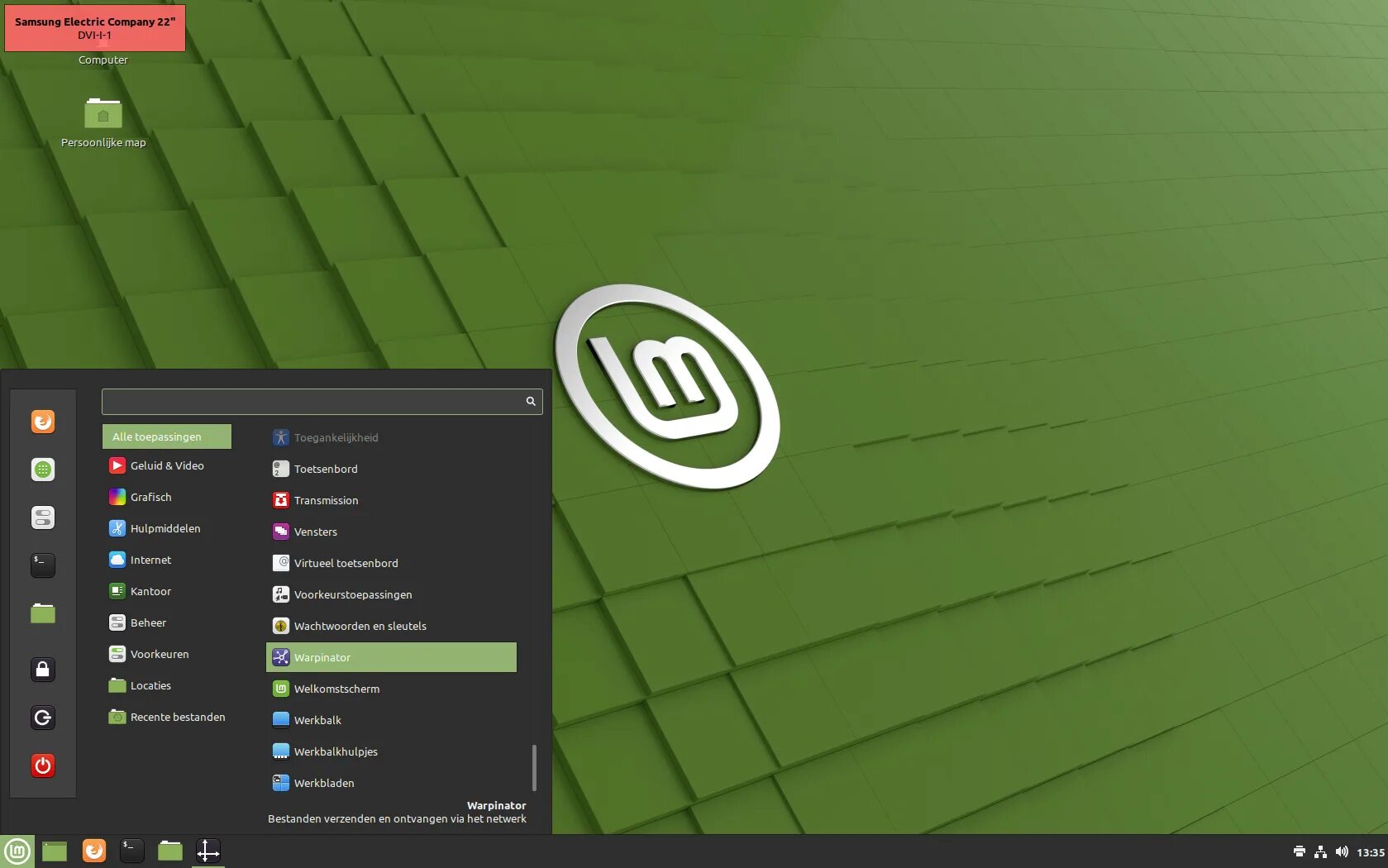Open Firefox from the menu sidebar
1388x868 pixels.
(x=42, y=422)
